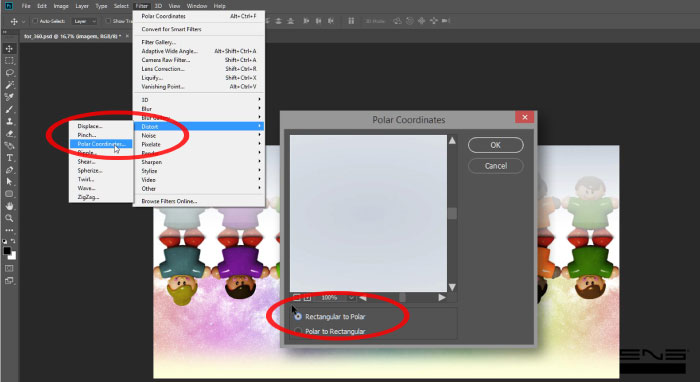The height and width of the screenshot is (382, 700).
Task: Zoom out the Polar Coordinates preview
Action: [296, 298]
